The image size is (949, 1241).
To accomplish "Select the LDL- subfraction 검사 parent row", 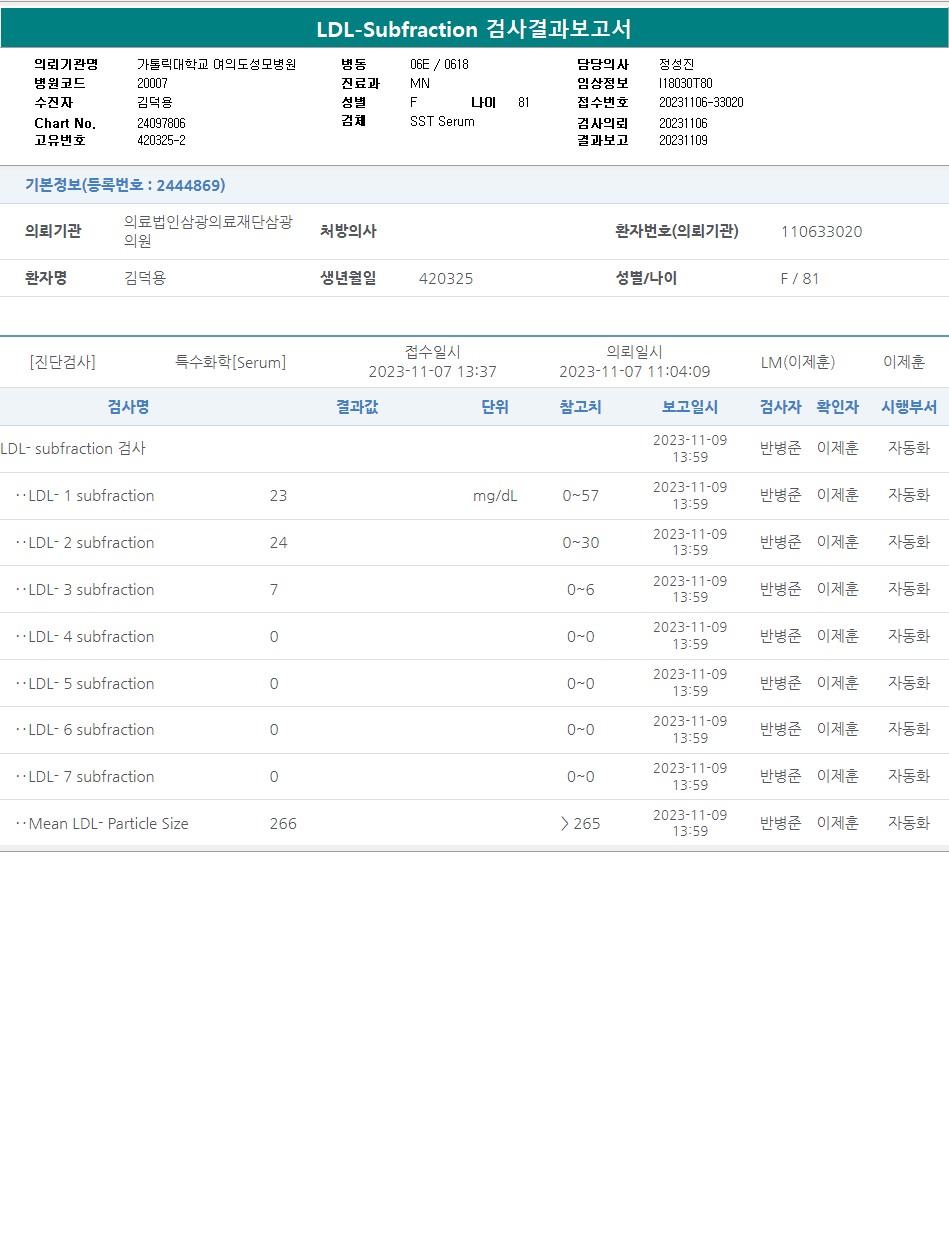I will point(74,449).
